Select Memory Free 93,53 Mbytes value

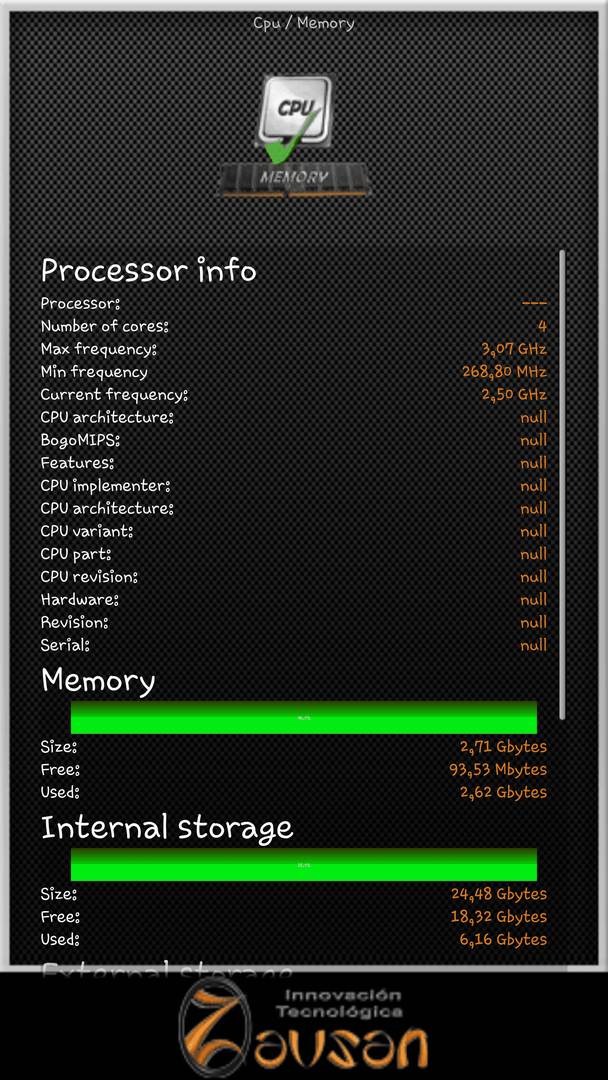point(498,769)
